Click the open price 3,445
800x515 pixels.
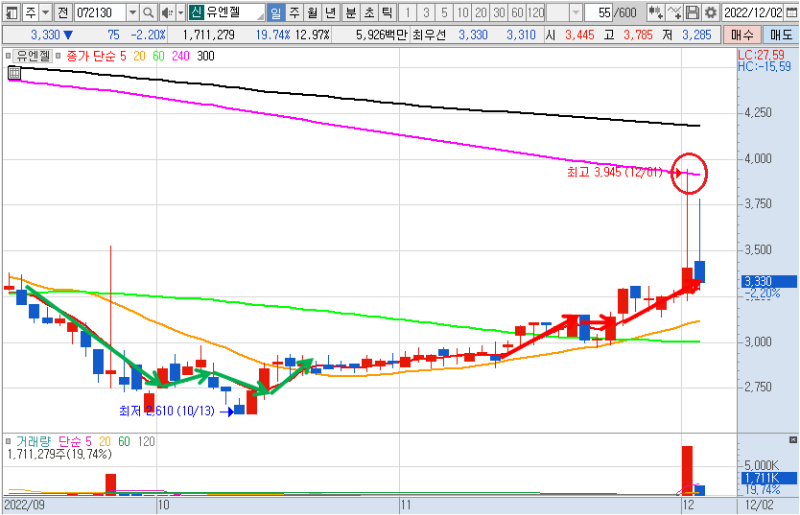580,35
